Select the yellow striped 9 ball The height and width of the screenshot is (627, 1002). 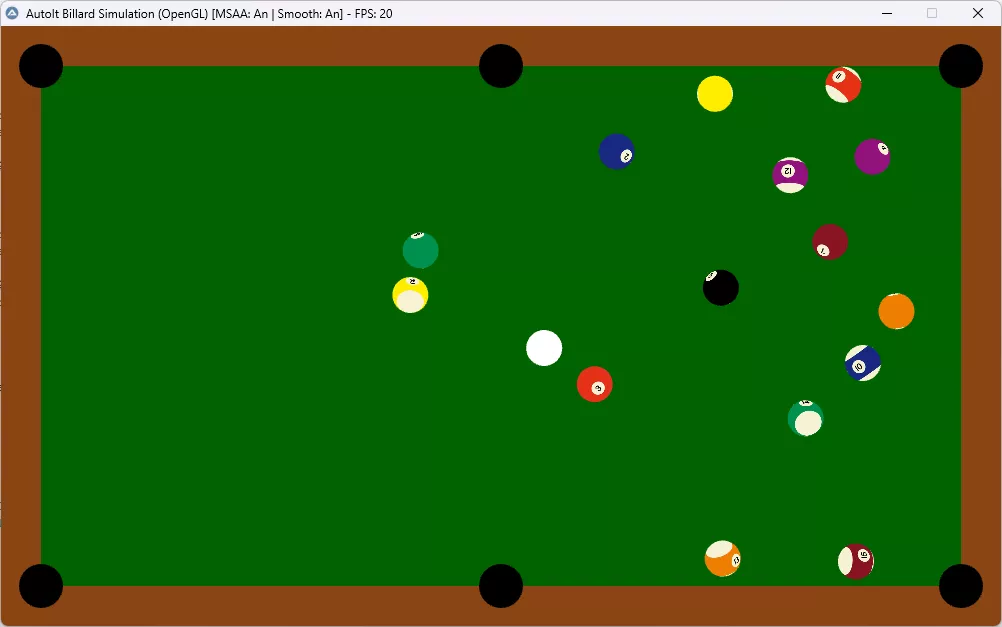[x=410, y=295]
